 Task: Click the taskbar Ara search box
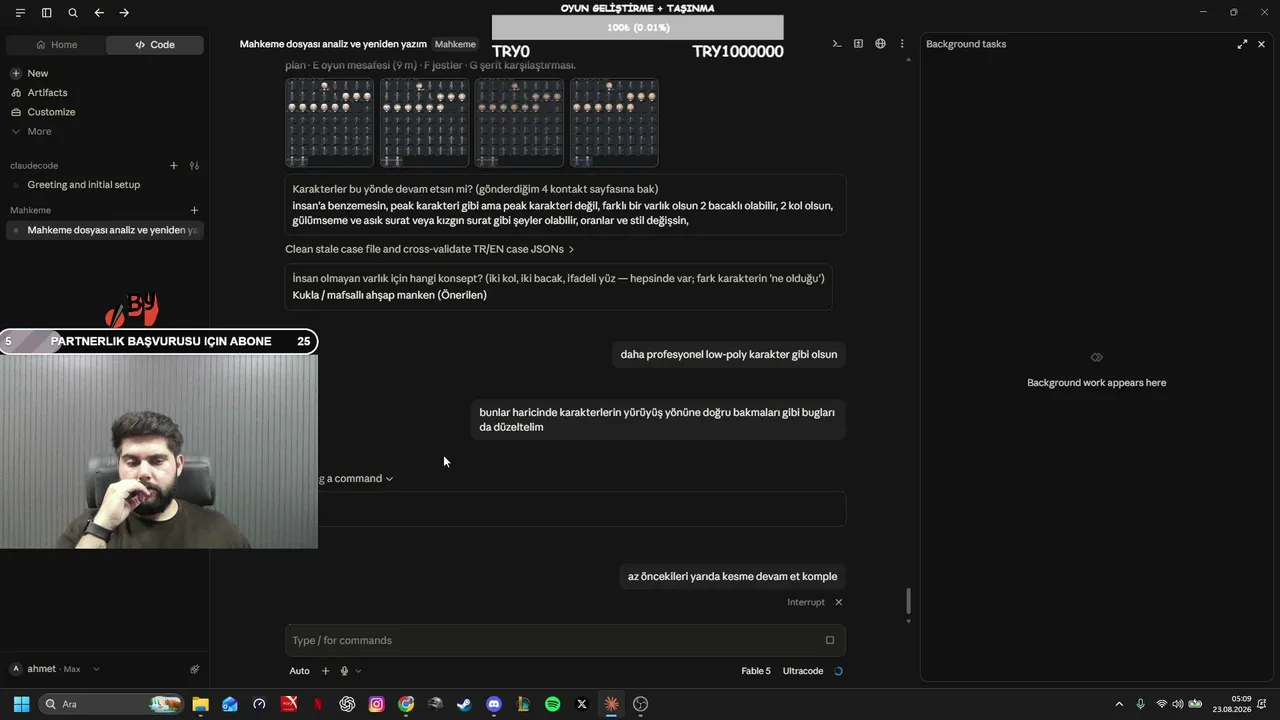tap(111, 704)
